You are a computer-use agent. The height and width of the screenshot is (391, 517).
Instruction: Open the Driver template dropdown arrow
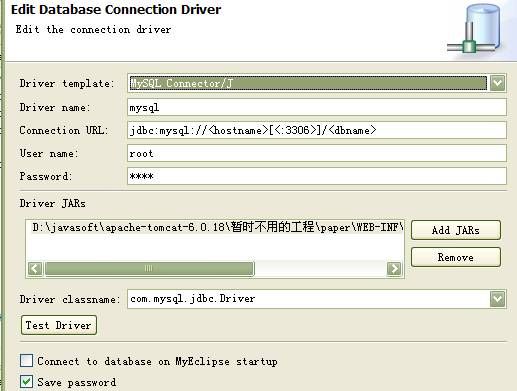click(498, 83)
